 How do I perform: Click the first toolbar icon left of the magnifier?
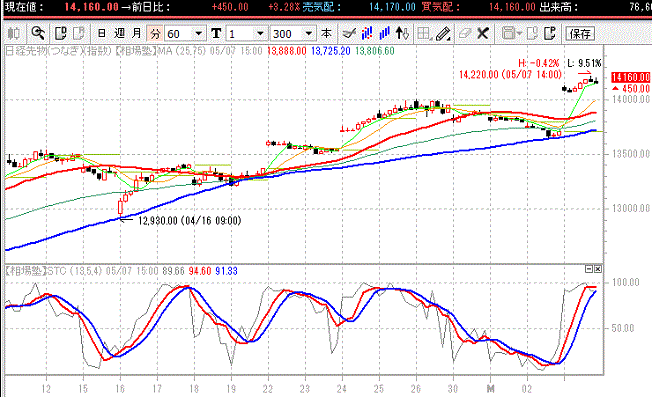15,33
